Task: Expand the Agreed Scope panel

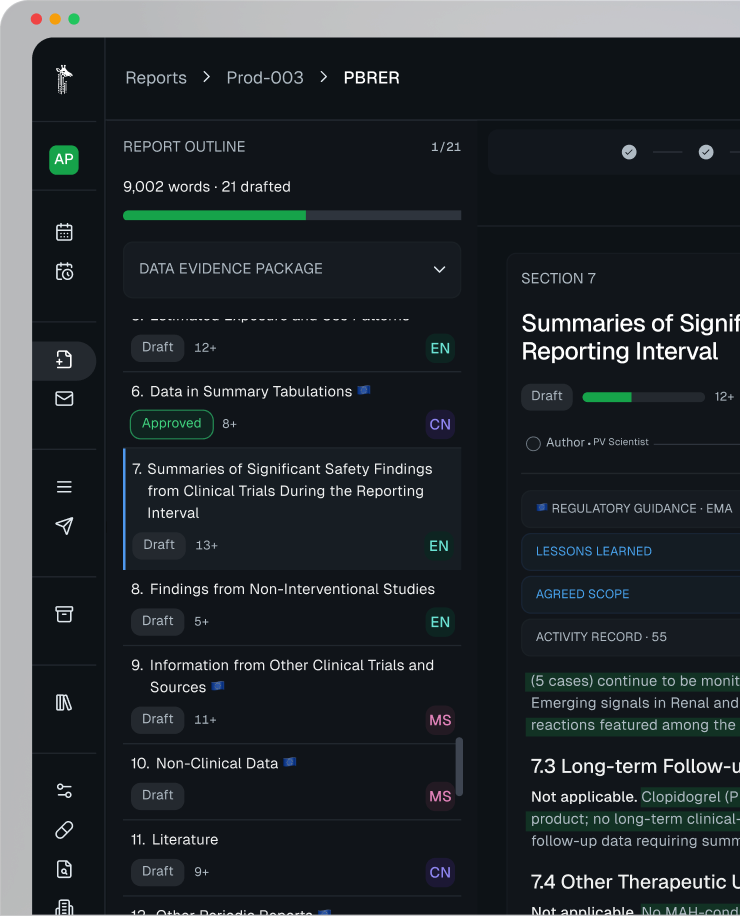Action: coord(630,594)
